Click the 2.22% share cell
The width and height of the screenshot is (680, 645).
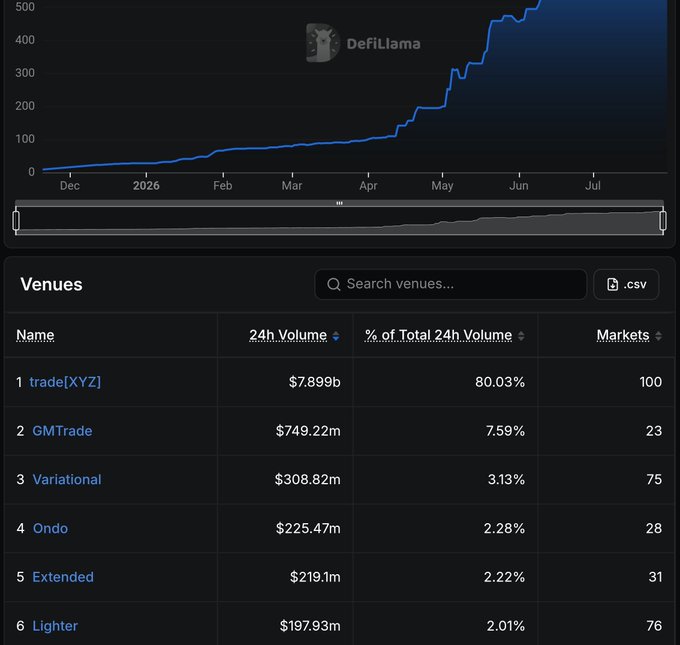click(504, 577)
